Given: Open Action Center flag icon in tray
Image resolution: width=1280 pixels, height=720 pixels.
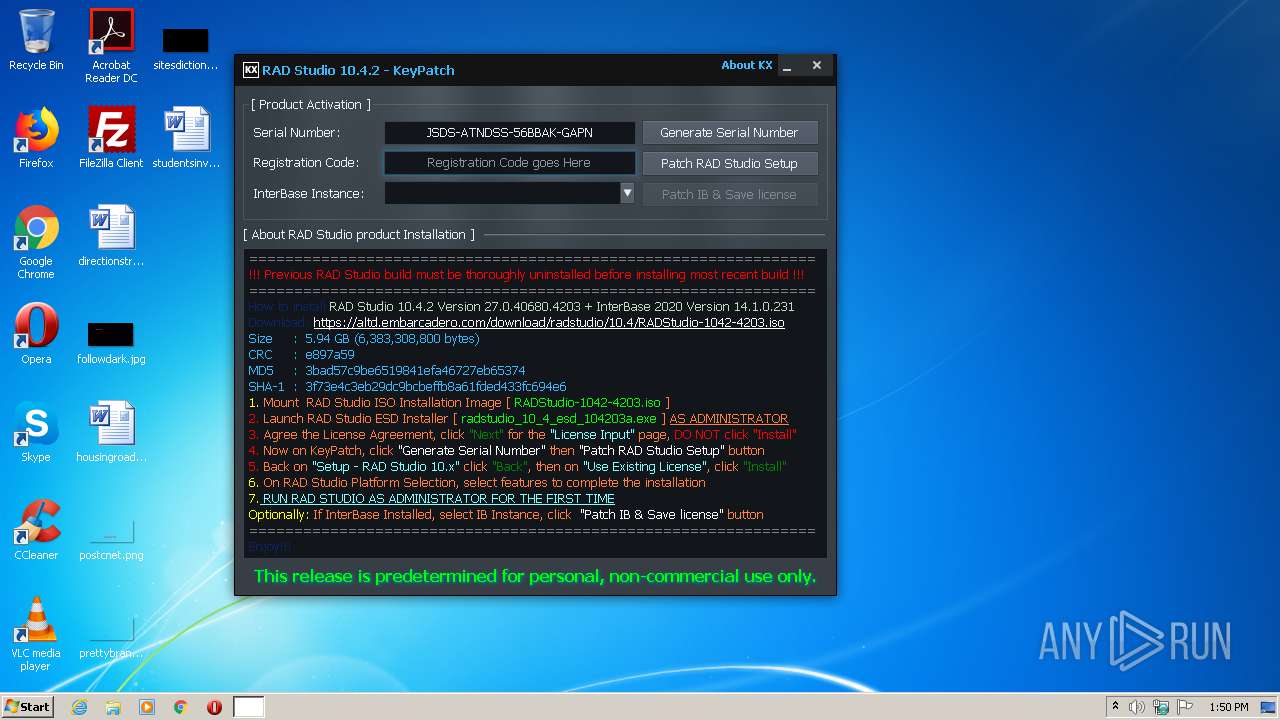Looking at the screenshot, I should [x=1185, y=707].
